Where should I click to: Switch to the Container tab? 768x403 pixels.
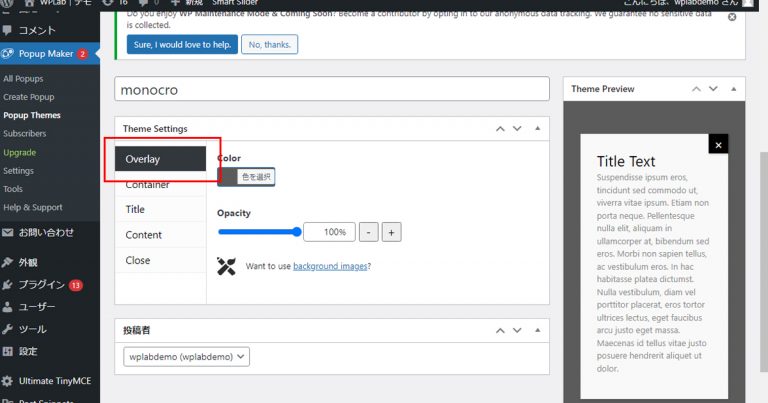click(x=147, y=185)
